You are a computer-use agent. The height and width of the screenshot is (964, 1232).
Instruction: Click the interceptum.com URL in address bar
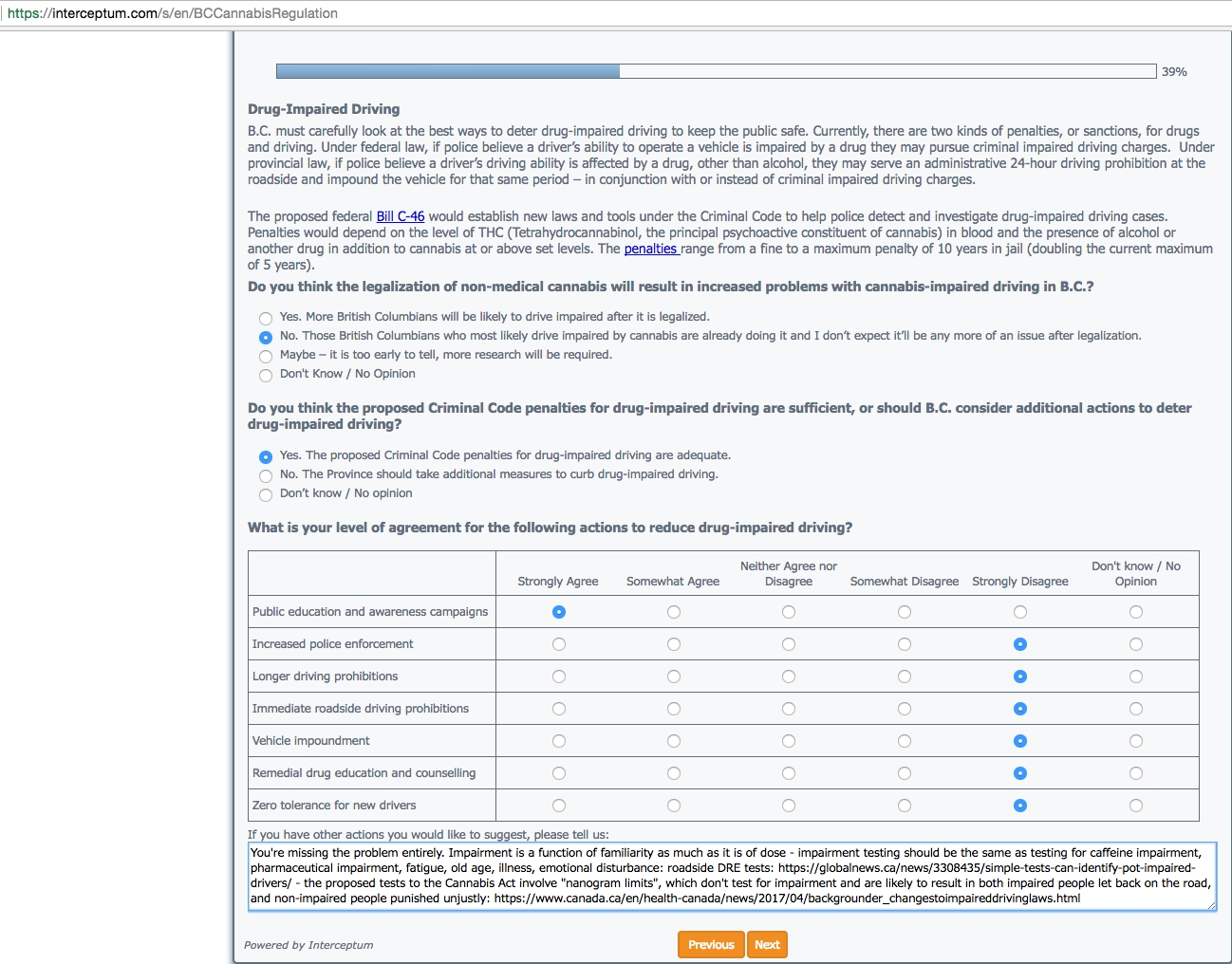point(173,13)
